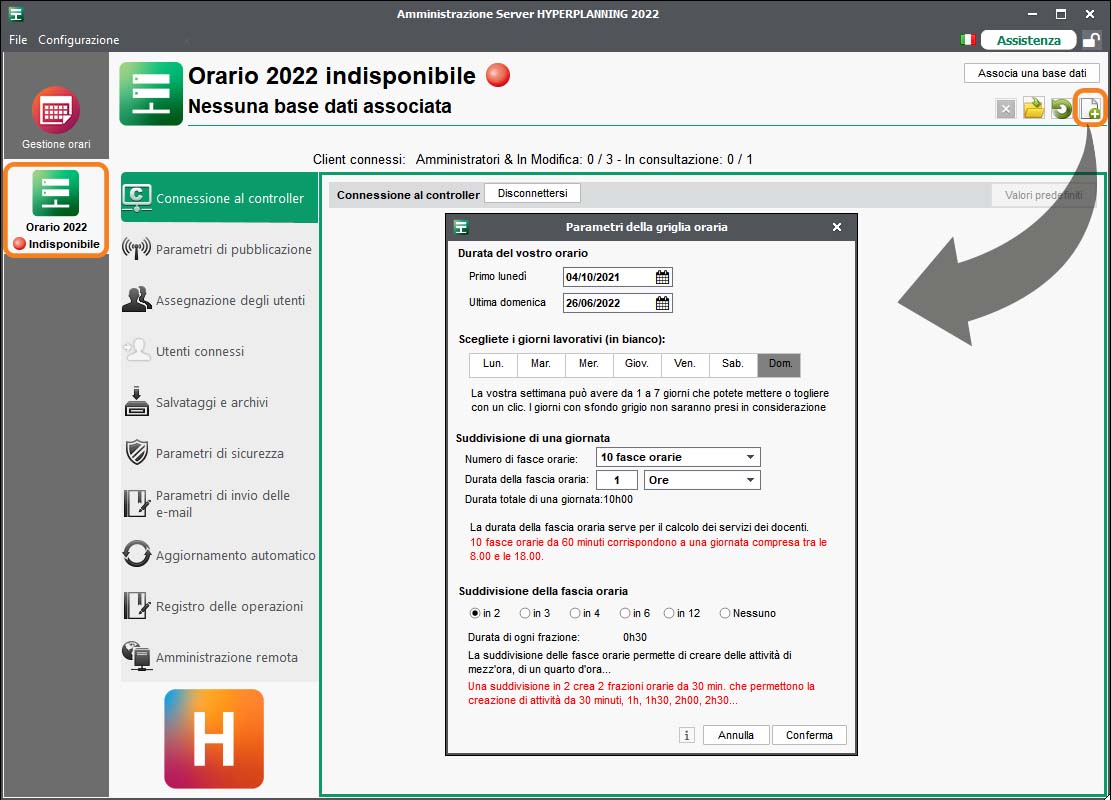Screen dimensions: 1111x800
Task: Click the Durata della fascia oraria value field
Action: [x=616, y=480]
